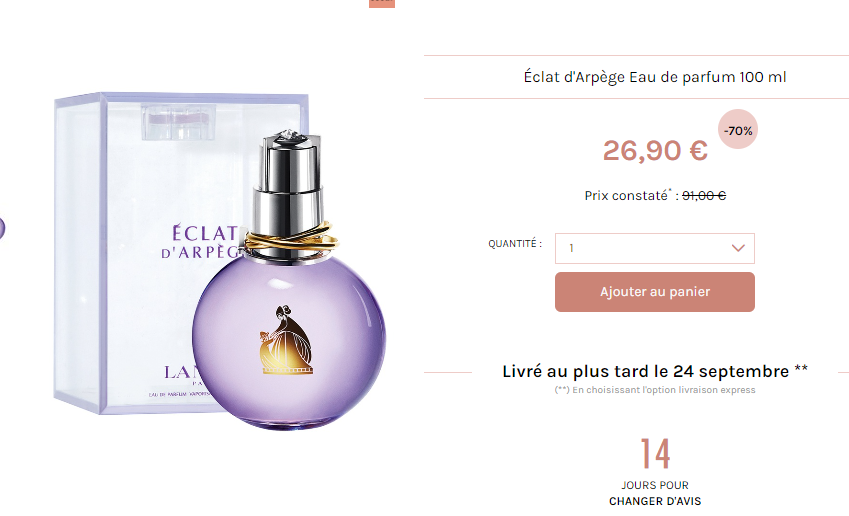This screenshot has height=516, width=849.
Task: Click the large 14 days number graphic
Action: pos(655,454)
